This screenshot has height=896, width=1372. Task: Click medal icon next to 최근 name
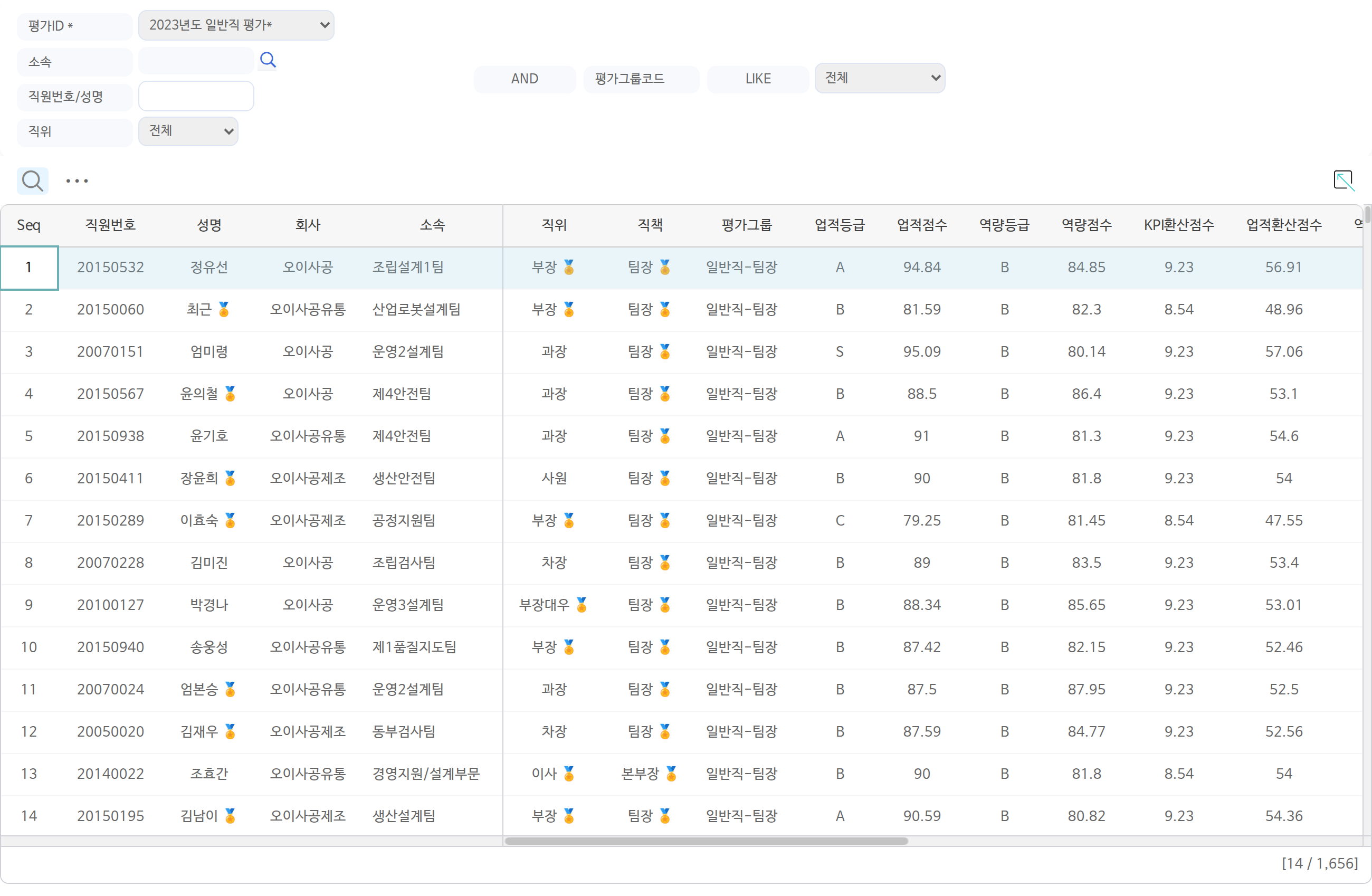(224, 310)
